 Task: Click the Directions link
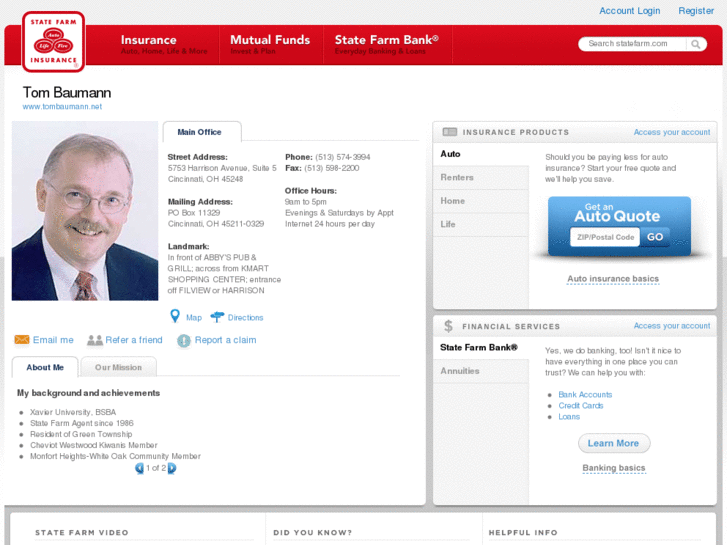click(245, 318)
